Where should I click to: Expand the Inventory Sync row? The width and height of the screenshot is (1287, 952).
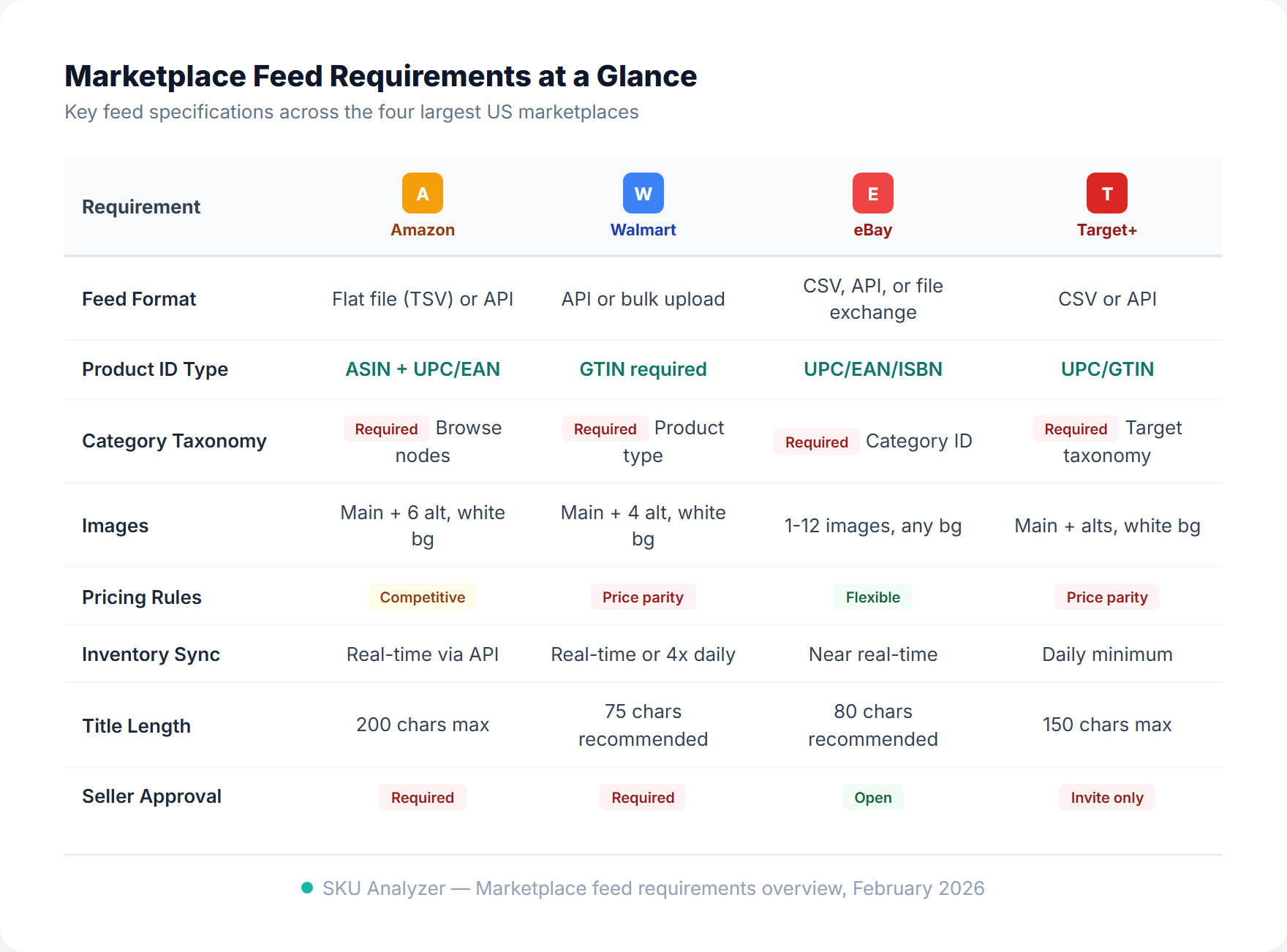point(151,654)
